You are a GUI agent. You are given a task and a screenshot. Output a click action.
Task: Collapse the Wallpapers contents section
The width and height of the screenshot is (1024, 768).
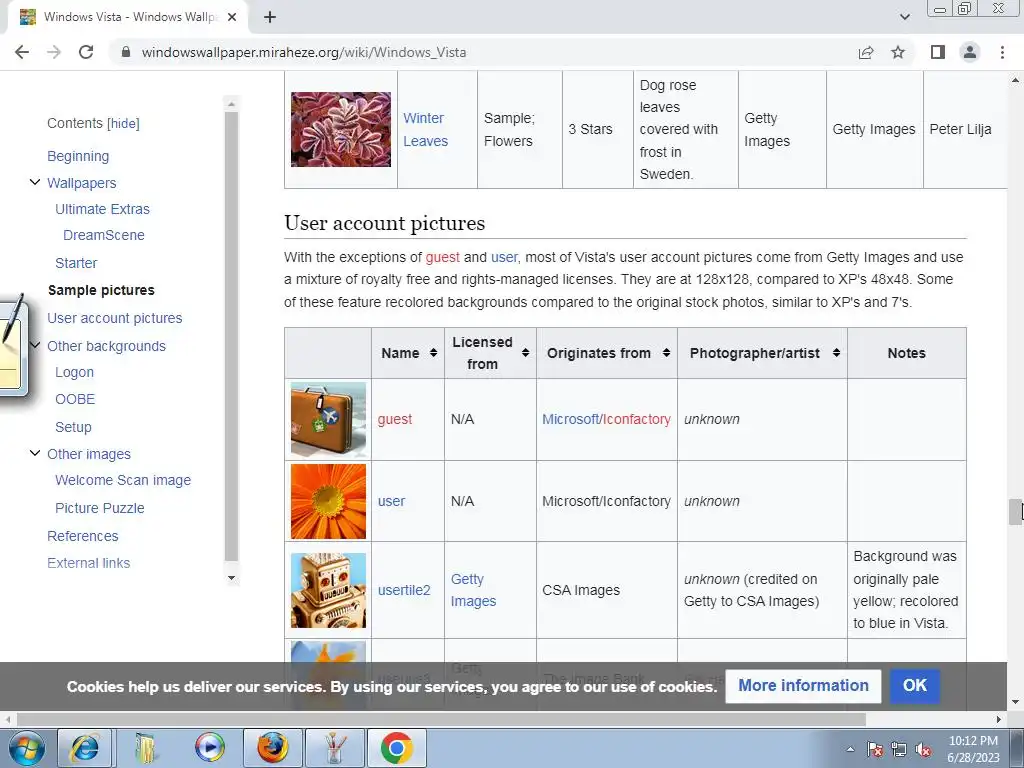point(35,182)
